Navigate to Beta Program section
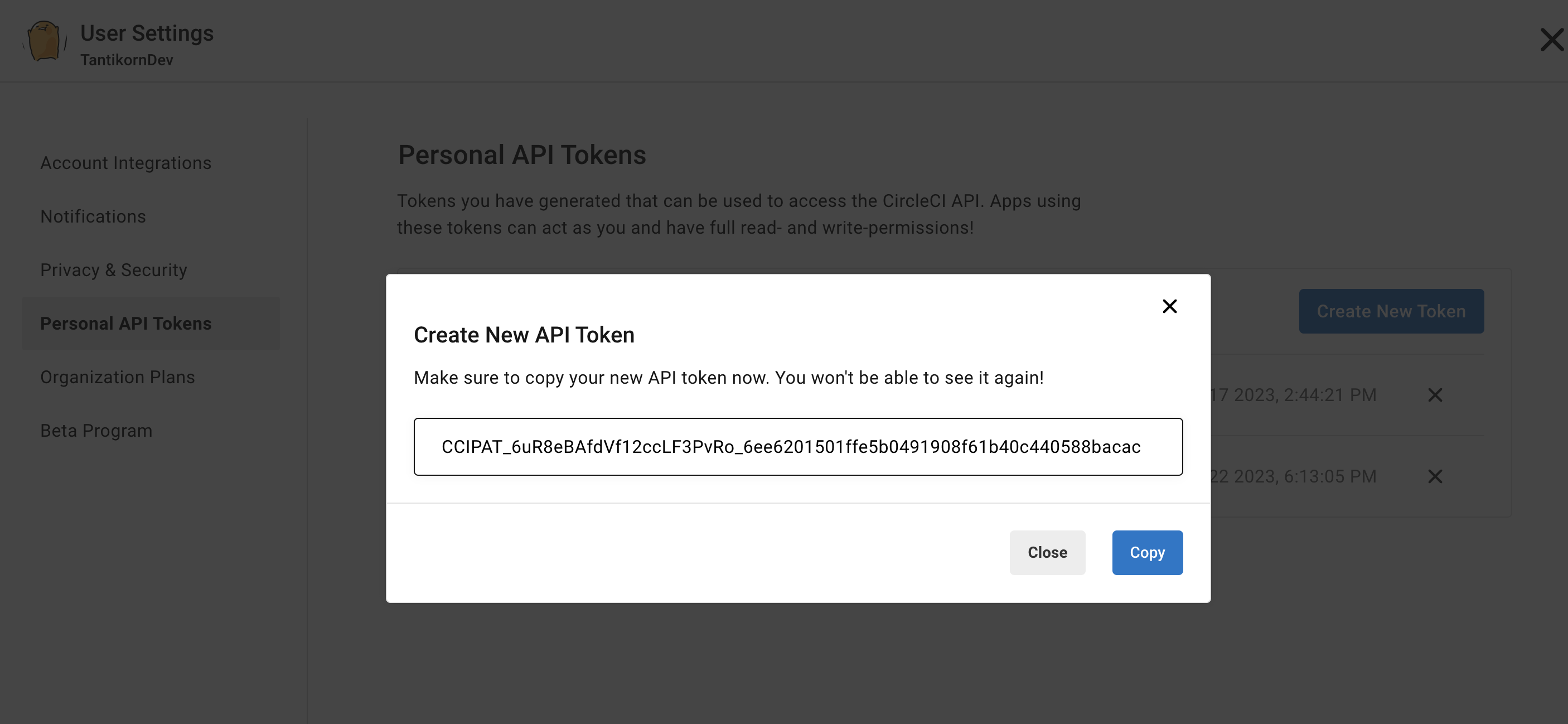Viewport: 1568px width, 724px height. (x=96, y=431)
